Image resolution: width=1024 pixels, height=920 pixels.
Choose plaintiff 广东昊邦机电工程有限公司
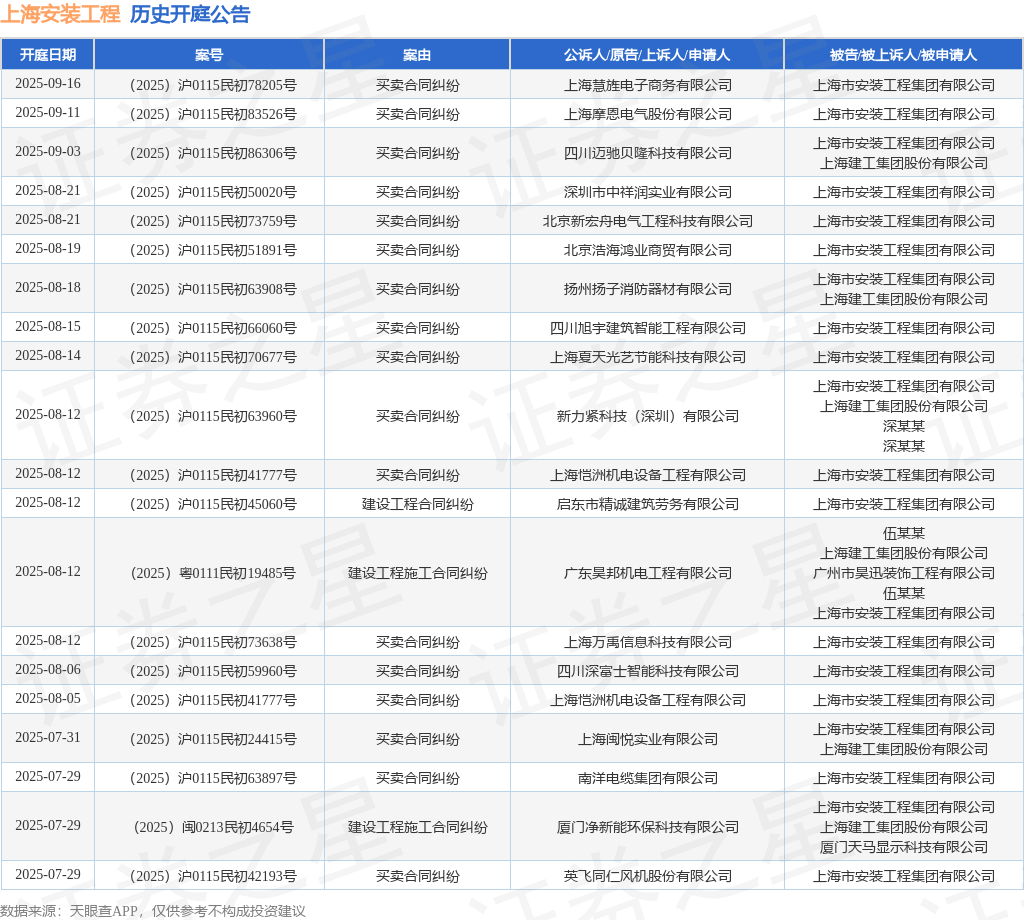tap(647, 573)
